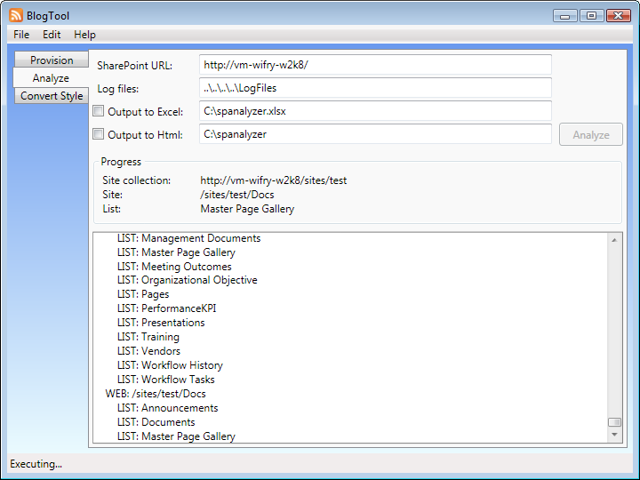
Task: Click the log list scrollbar thumb
Action: (x=614, y=422)
